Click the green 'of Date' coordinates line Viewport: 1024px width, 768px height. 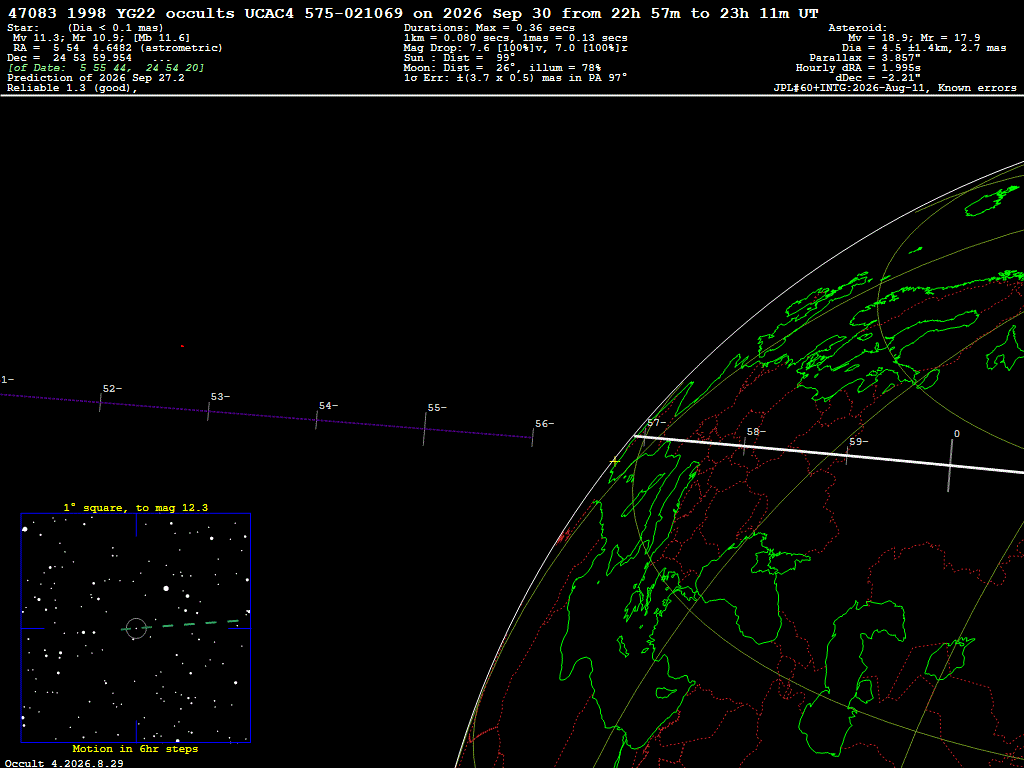pos(106,68)
